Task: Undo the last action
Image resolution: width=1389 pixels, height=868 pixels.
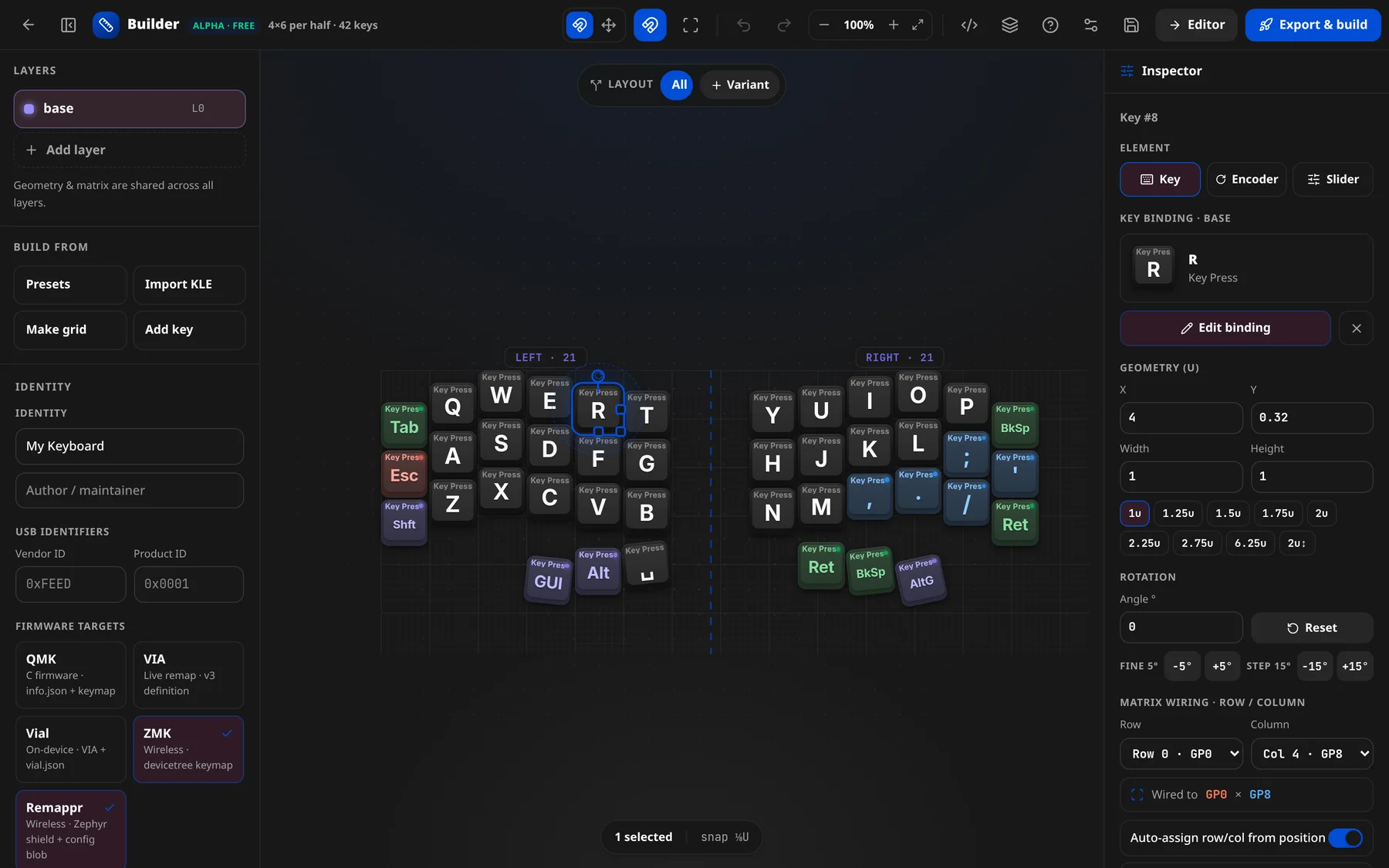Action: [x=743, y=25]
